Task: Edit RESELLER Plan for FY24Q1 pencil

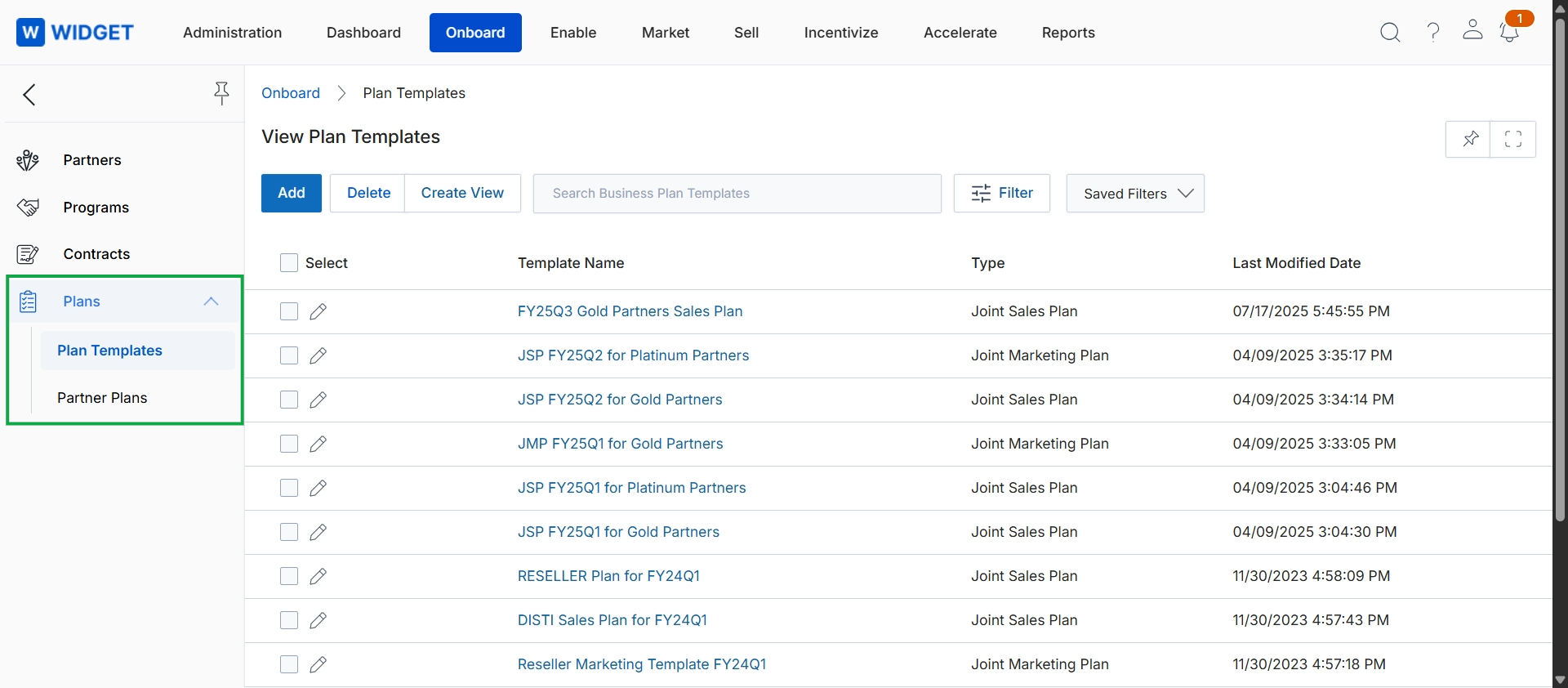Action: pos(318,576)
